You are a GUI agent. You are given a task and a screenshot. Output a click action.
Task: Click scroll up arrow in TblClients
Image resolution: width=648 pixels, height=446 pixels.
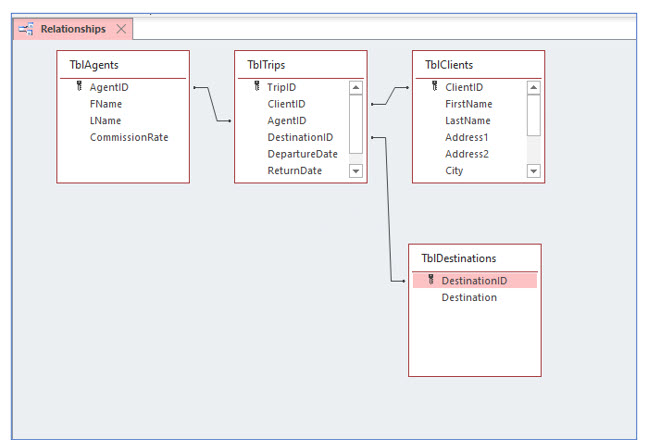(534, 87)
